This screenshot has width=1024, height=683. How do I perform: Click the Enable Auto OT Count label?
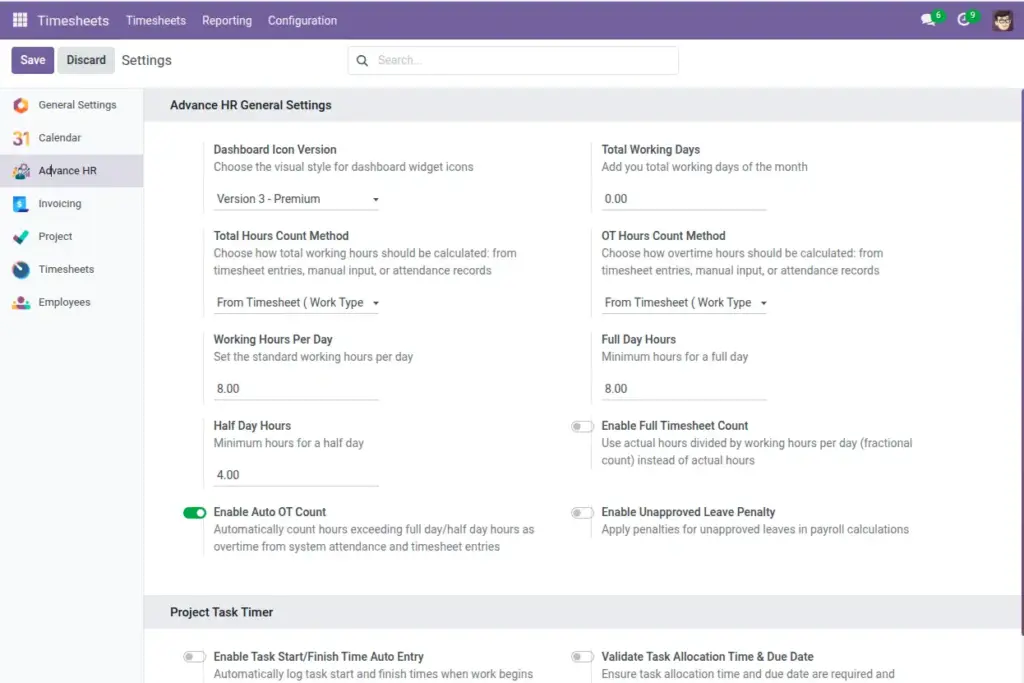coord(270,512)
